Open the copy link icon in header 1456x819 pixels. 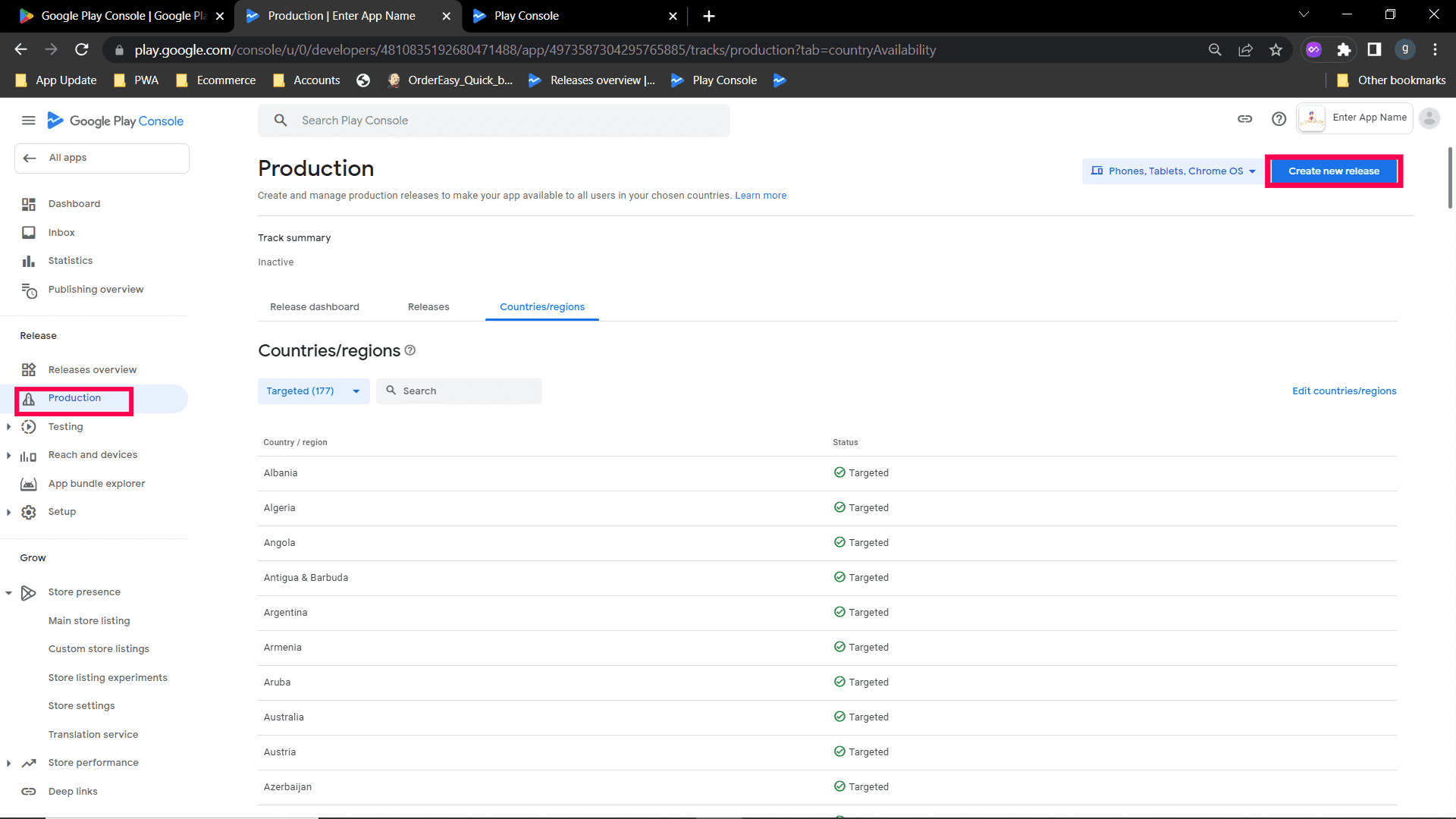point(1244,119)
